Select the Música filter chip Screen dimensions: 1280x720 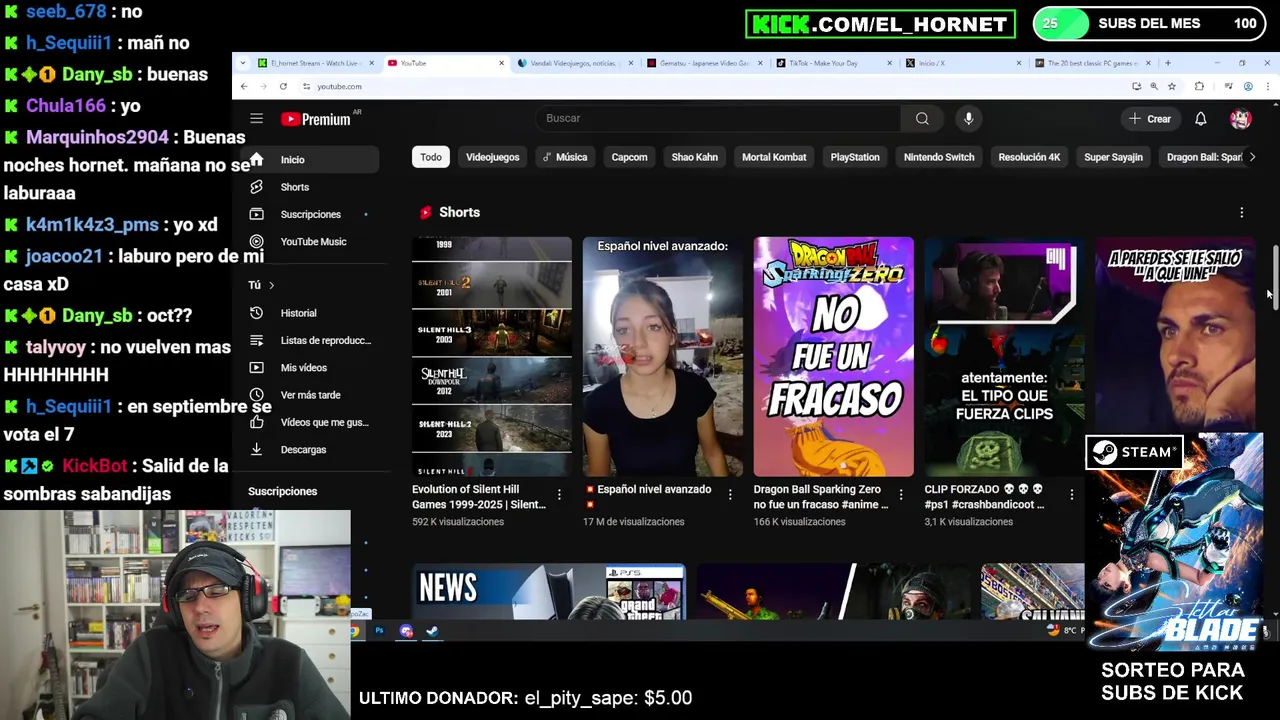565,157
